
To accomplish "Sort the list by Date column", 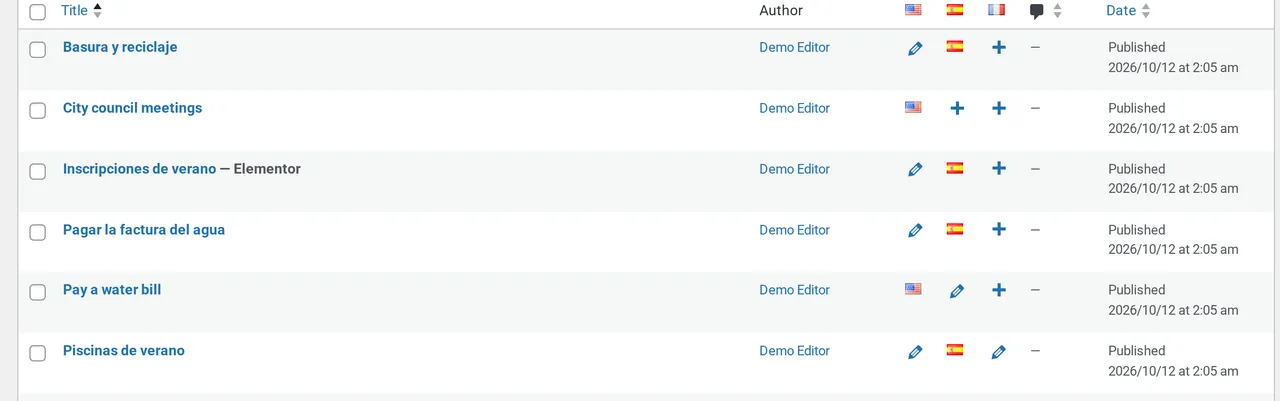I will click(x=1128, y=10).
